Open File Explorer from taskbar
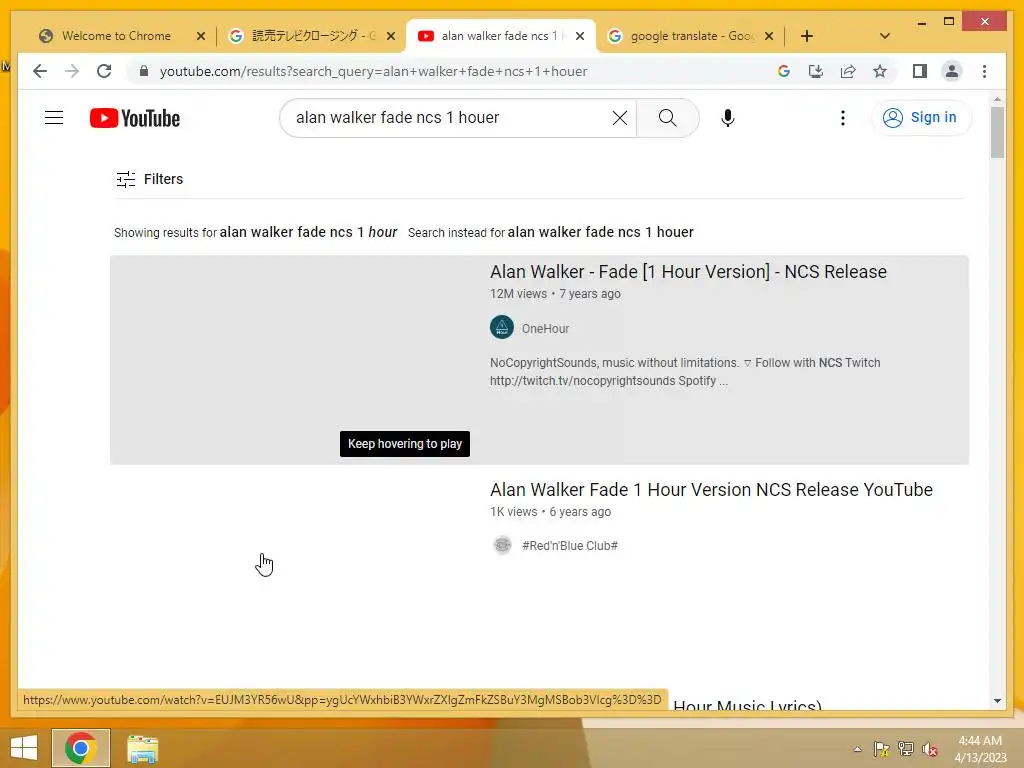Image resolution: width=1024 pixels, height=768 pixels. click(x=142, y=748)
